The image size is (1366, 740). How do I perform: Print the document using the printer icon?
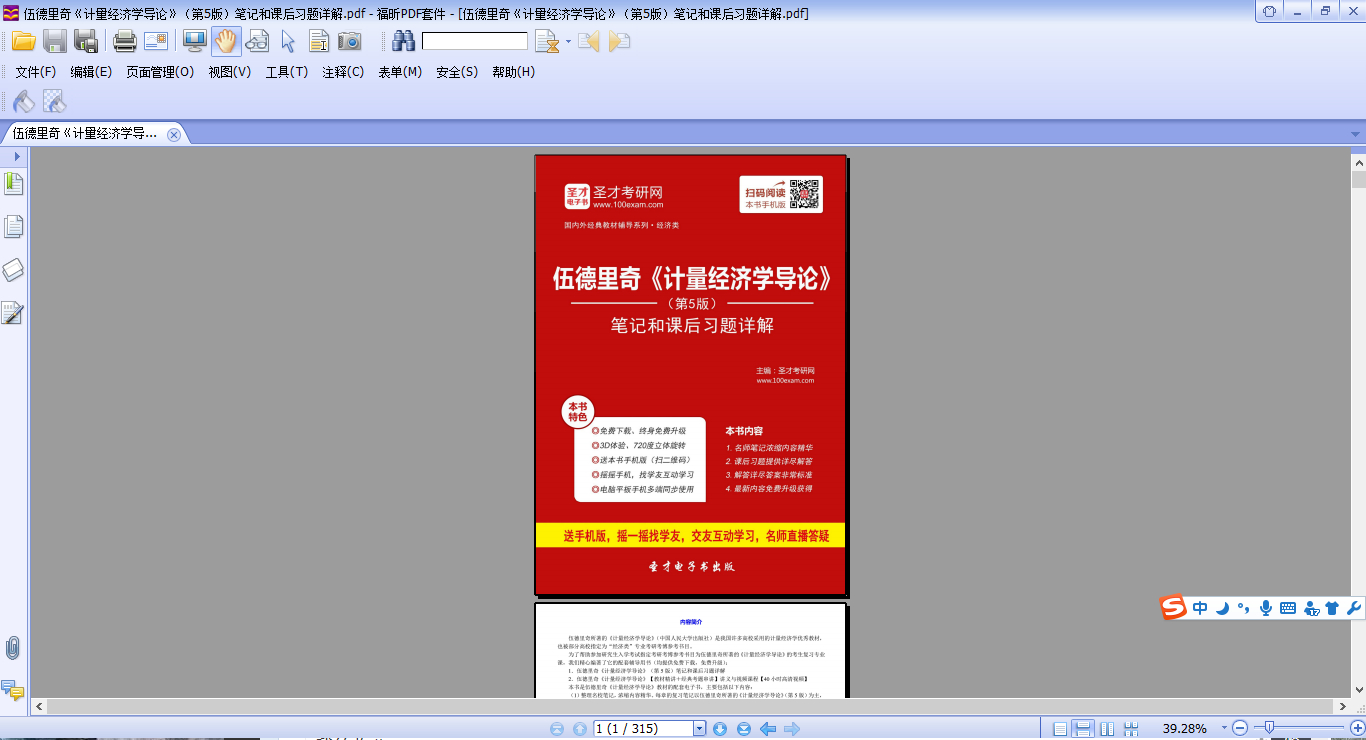(x=125, y=42)
